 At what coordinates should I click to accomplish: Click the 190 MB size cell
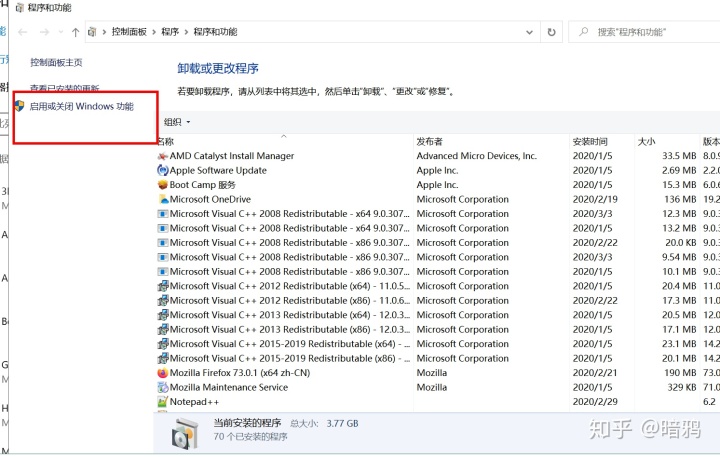(681, 373)
